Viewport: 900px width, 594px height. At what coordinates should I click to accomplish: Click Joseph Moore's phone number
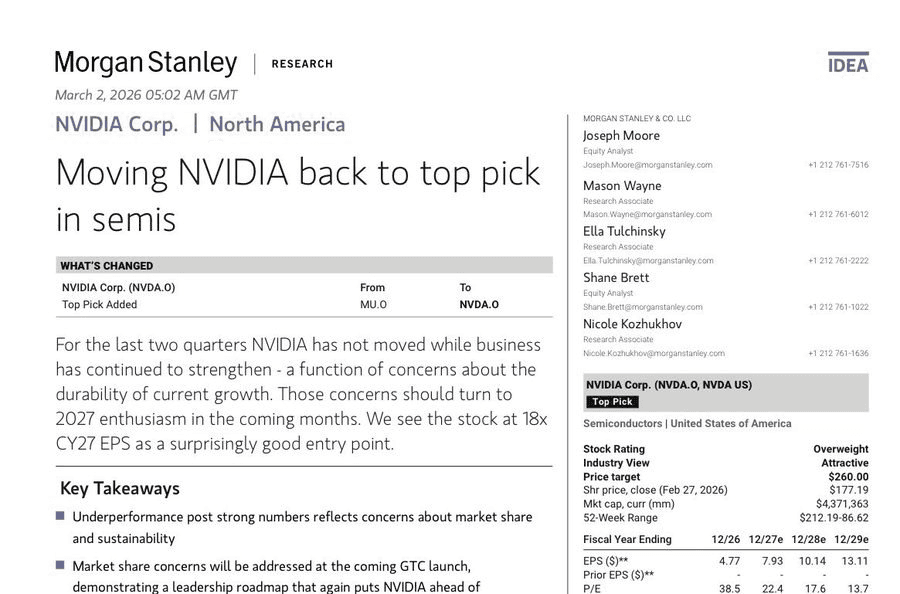(838, 165)
